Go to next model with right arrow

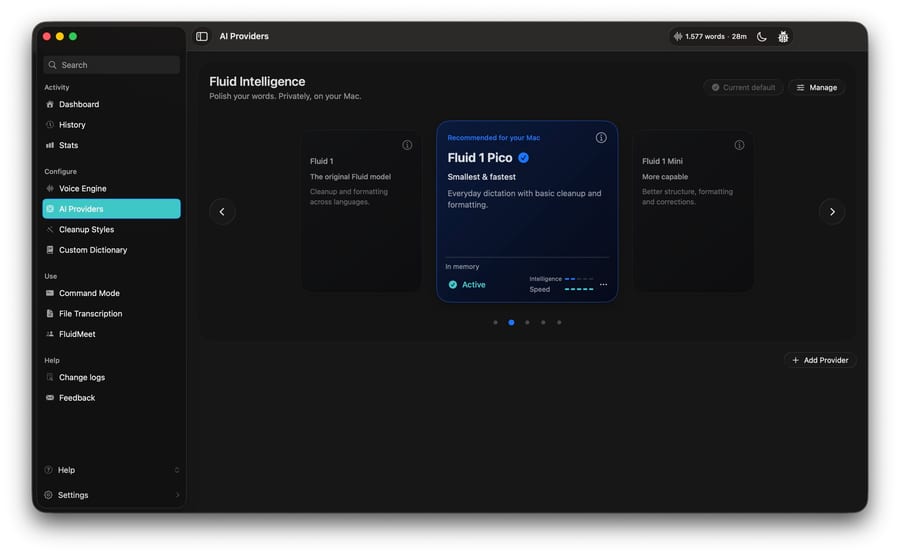coord(832,212)
